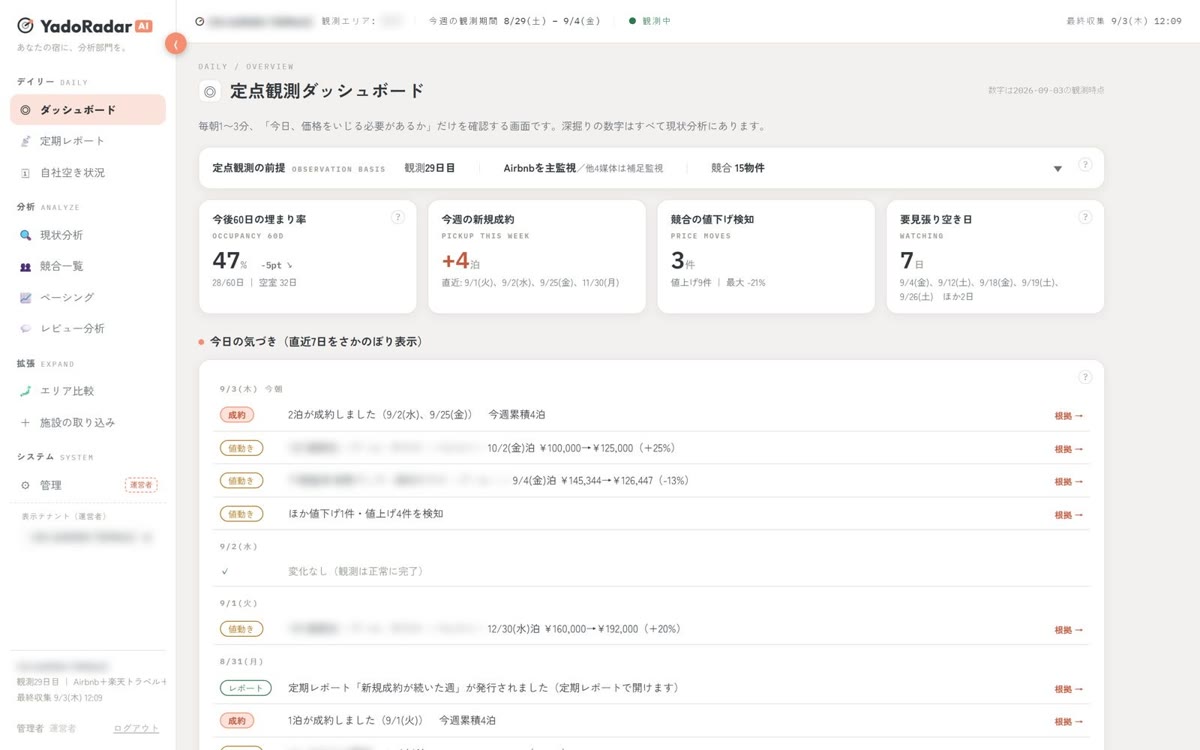Click the 値動き tag on the 9/4(金)泊 row
1200x750 pixels.
tap(241, 481)
